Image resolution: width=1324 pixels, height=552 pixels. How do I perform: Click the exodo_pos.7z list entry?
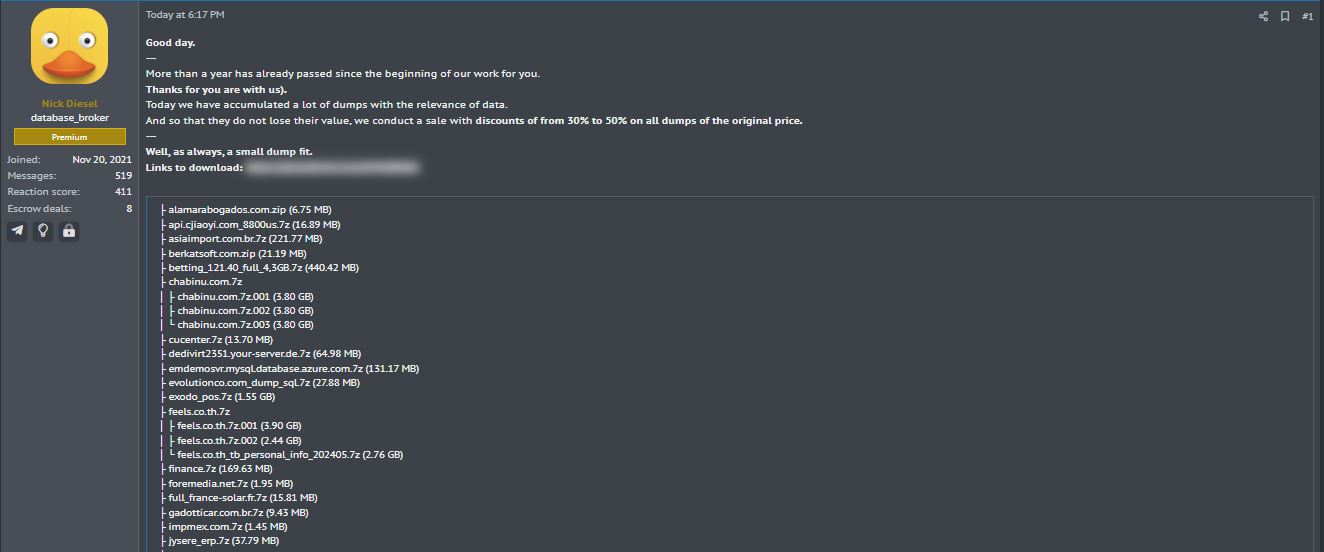tap(221, 397)
